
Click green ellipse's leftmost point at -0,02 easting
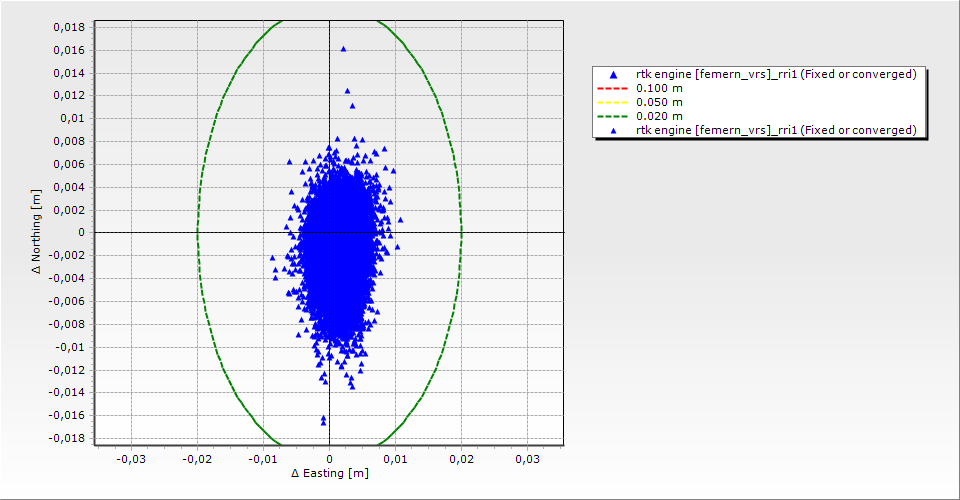pos(197,232)
